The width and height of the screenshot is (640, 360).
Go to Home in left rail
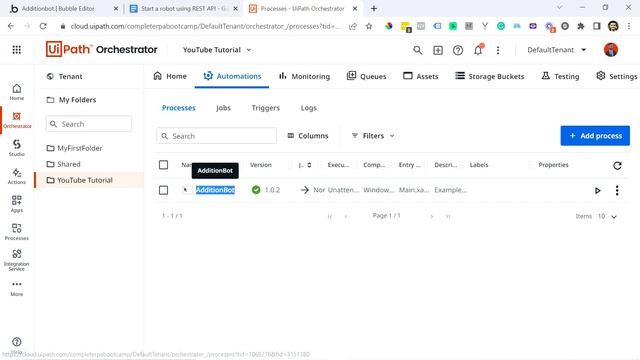pyautogui.click(x=17, y=92)
